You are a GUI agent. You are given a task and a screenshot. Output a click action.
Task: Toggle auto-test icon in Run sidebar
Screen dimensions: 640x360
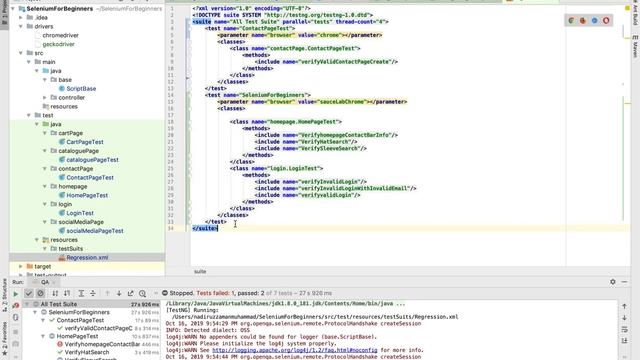tap(16, 317)
